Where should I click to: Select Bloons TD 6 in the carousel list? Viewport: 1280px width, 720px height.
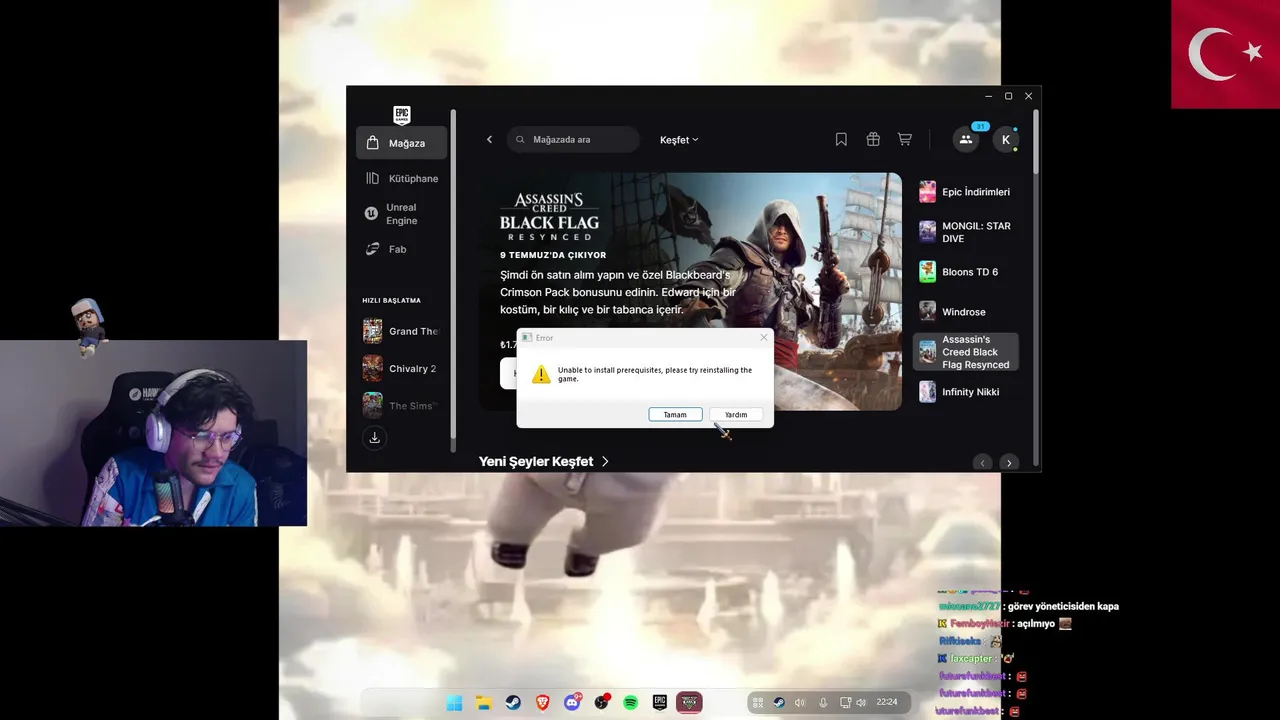click(966, 272)
